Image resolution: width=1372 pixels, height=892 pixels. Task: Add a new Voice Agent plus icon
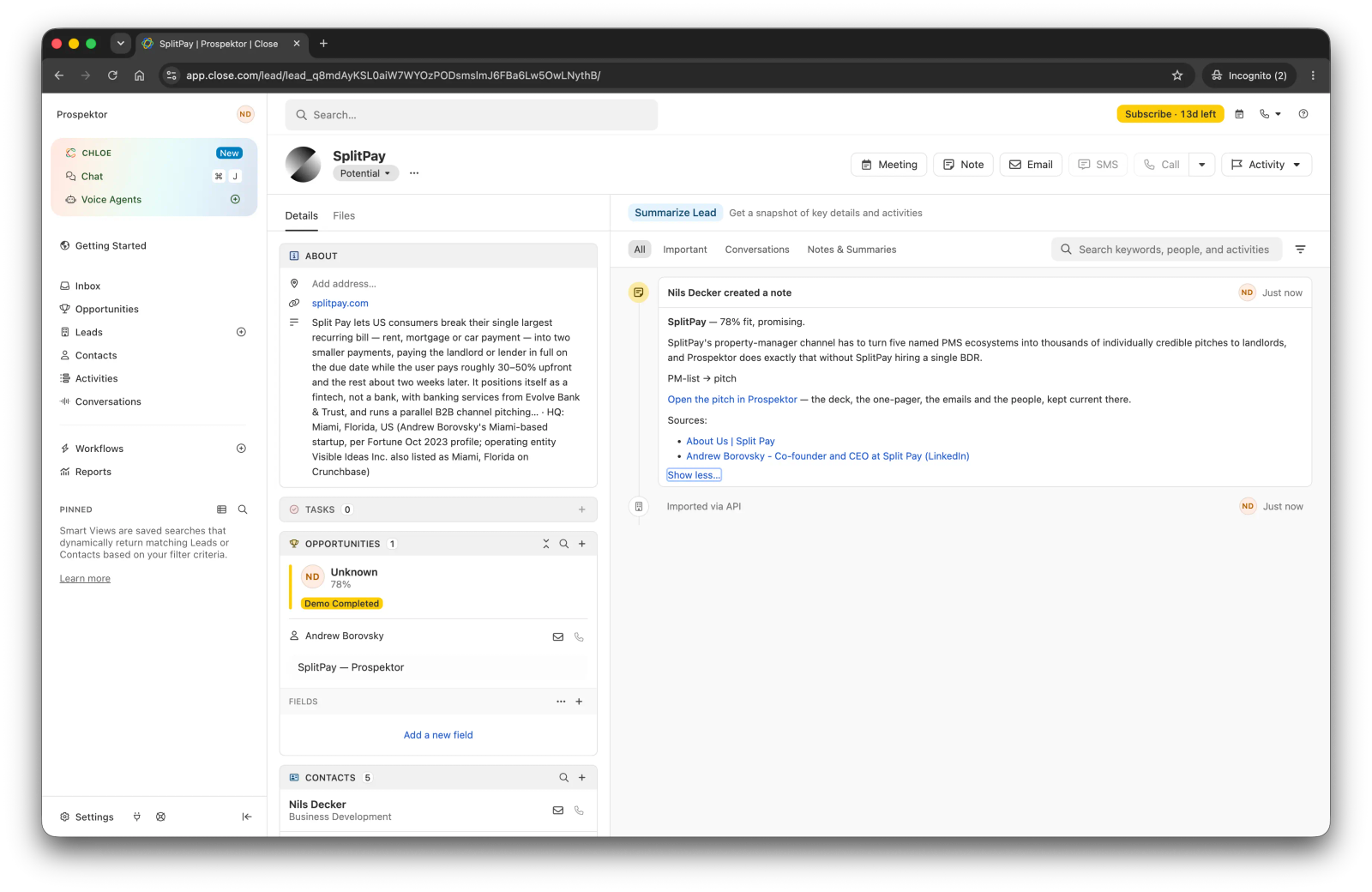coord(236,199)
